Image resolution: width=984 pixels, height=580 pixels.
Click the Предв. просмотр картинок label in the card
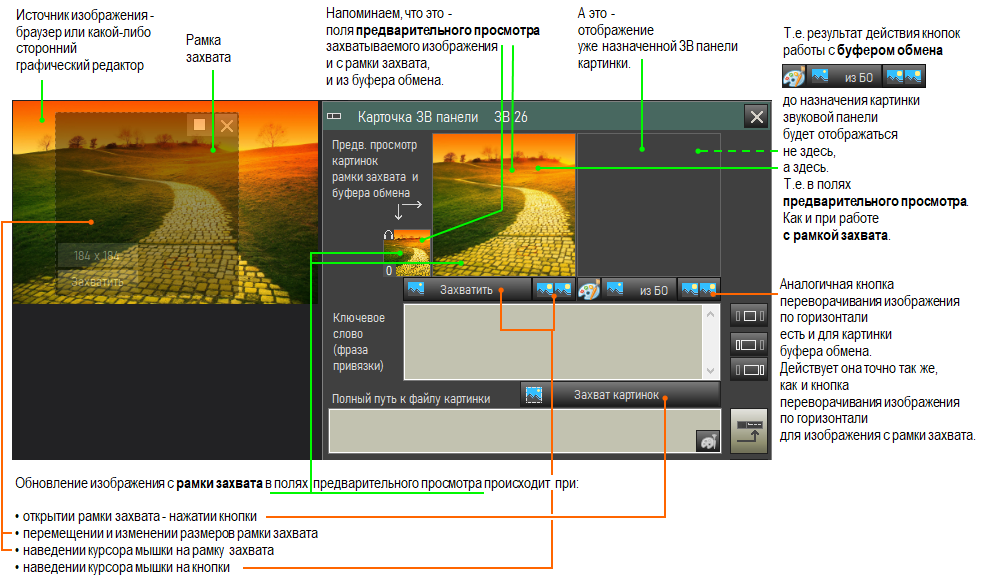click(x=375, y=169)
